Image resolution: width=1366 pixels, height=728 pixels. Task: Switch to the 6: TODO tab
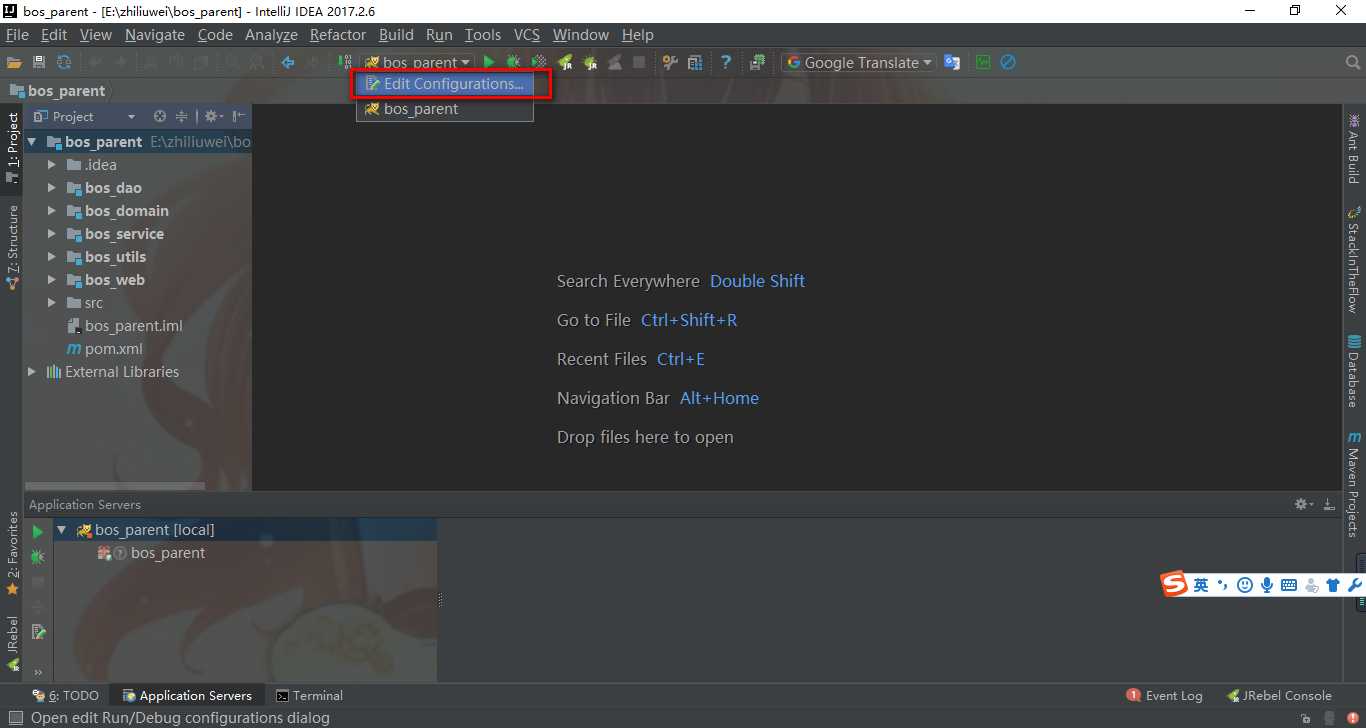pos(66,696)
